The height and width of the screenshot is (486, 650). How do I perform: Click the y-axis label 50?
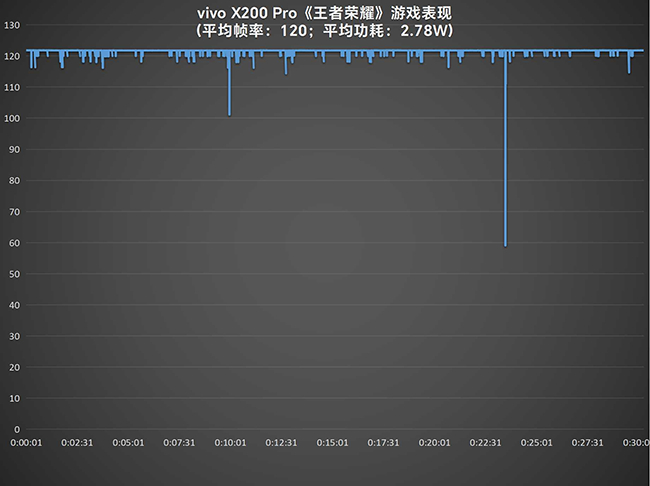(15, 274)
